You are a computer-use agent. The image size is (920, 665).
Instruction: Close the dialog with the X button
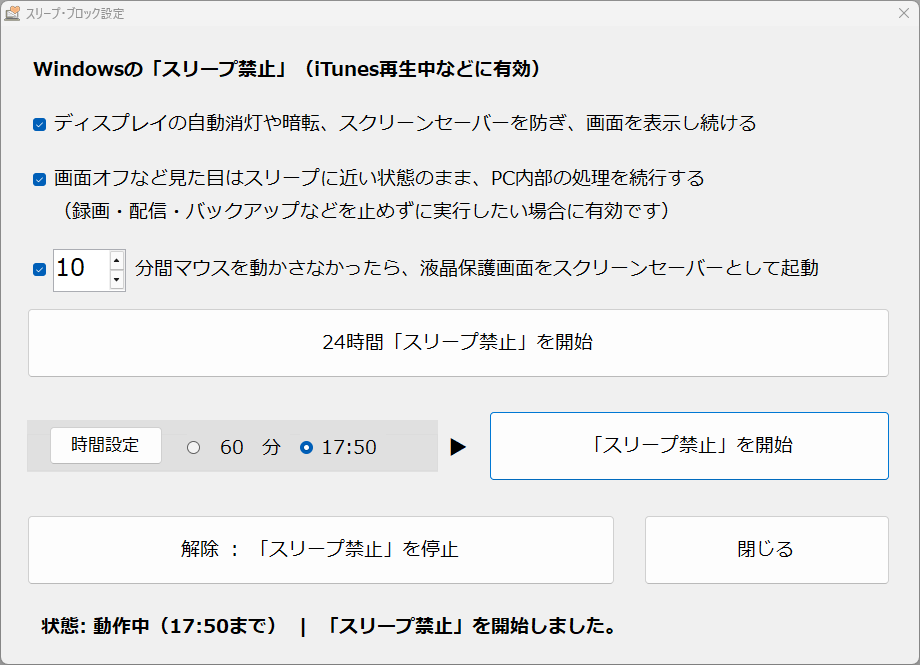click(x=905, y=13)
